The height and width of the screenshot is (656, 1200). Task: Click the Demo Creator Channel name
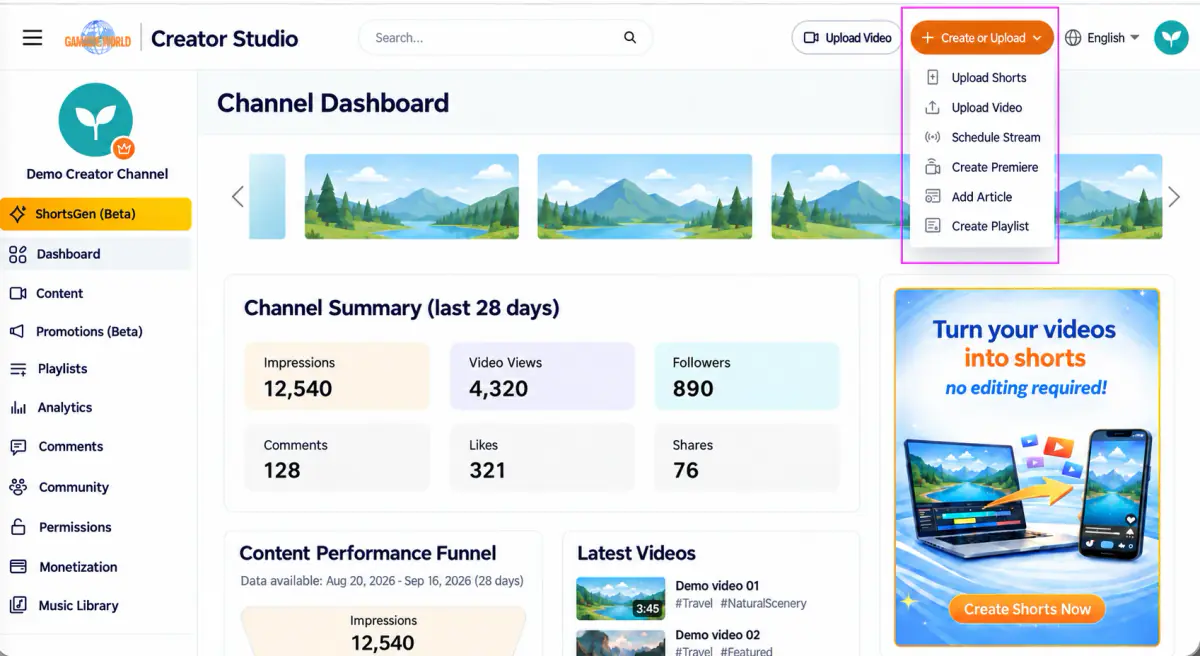[97, 174]
